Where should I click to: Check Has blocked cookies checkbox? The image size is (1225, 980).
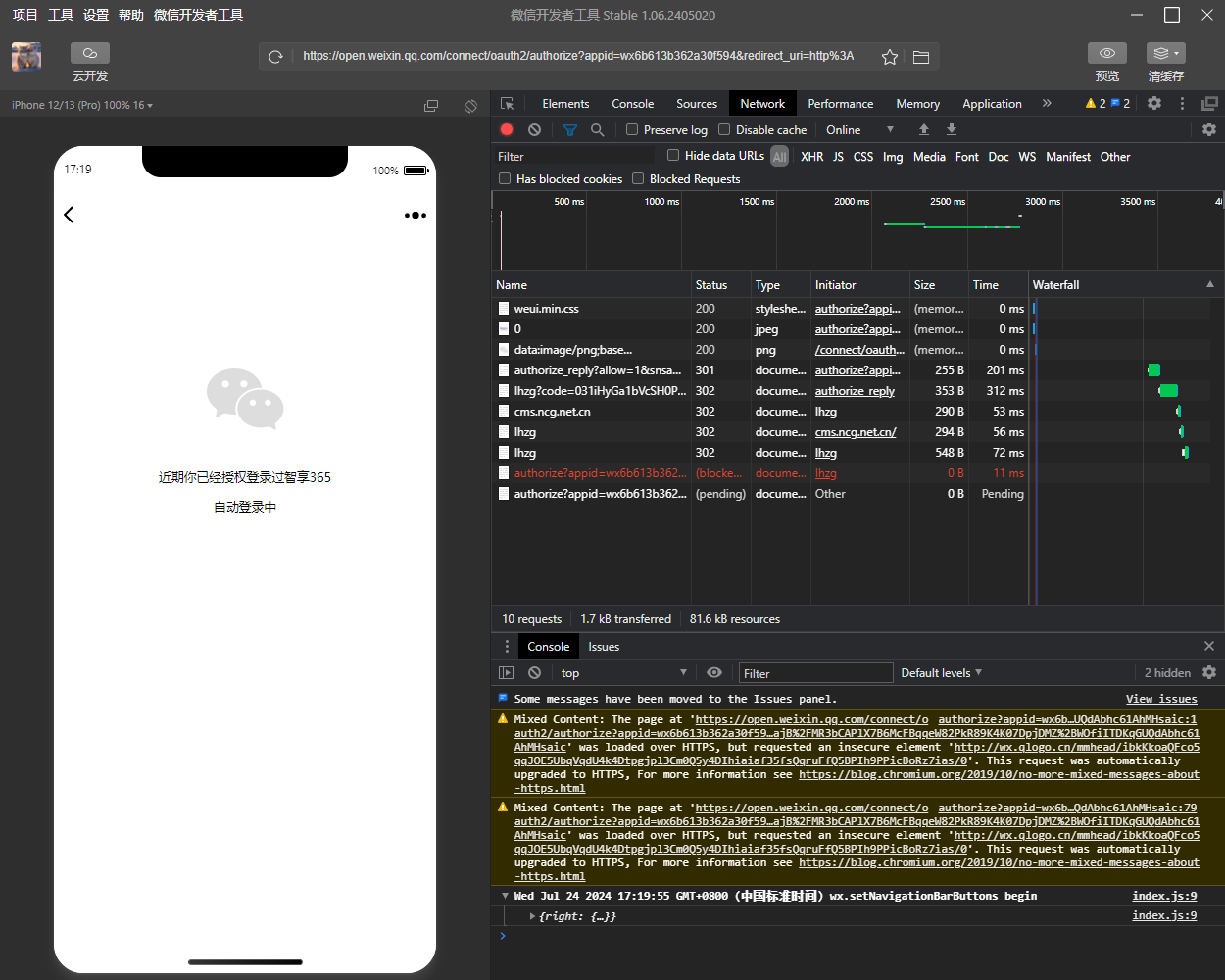coord(505,178)
